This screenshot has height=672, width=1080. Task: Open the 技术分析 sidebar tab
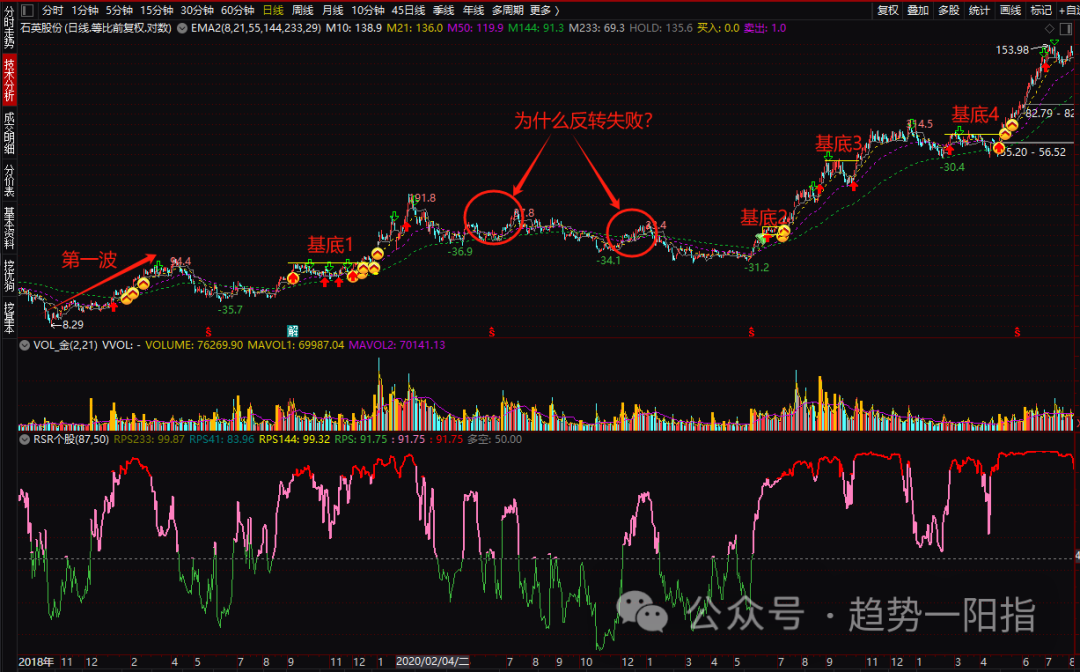tap(9, 81)
